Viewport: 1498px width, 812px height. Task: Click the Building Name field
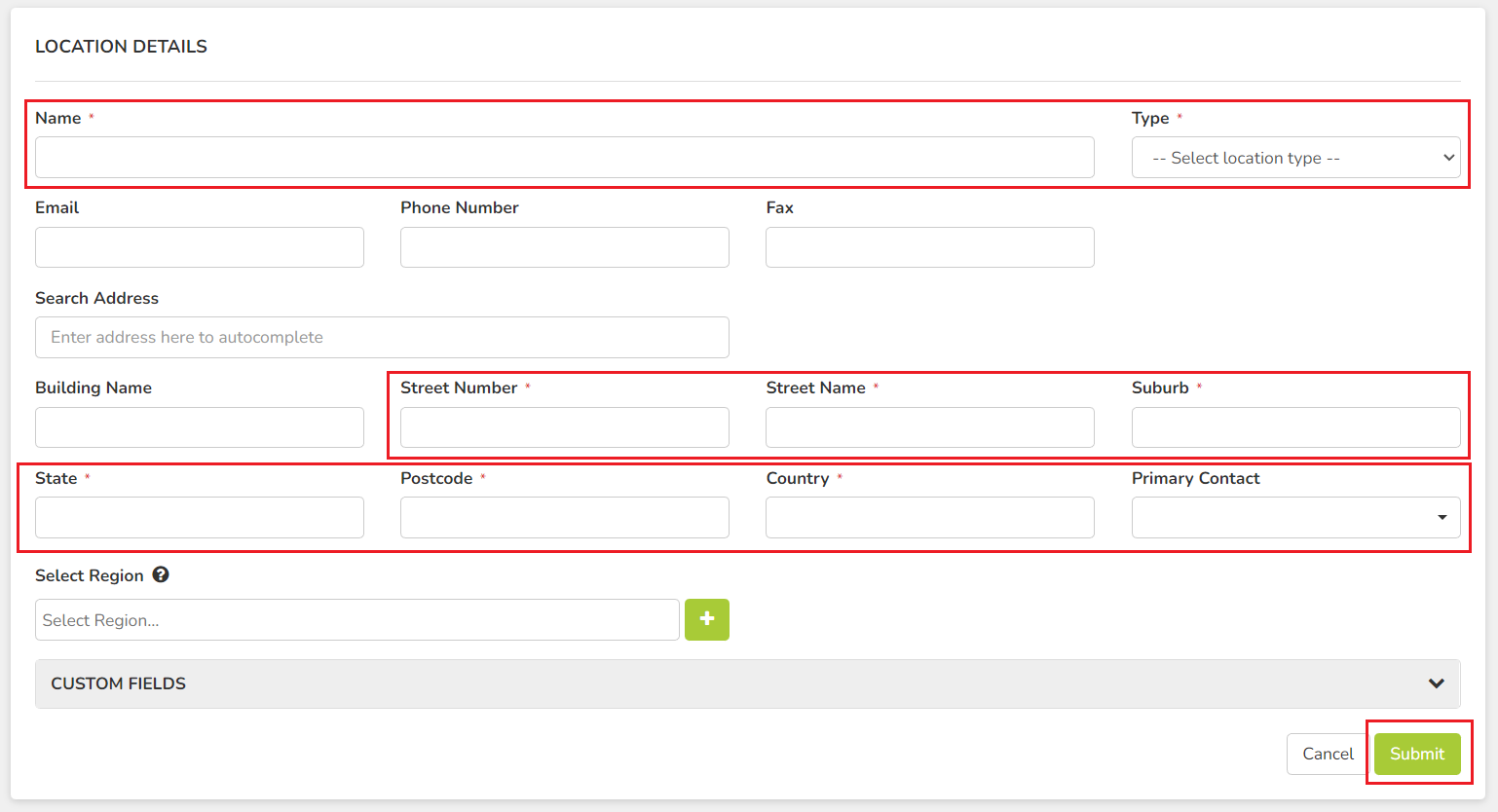(200, 427)
